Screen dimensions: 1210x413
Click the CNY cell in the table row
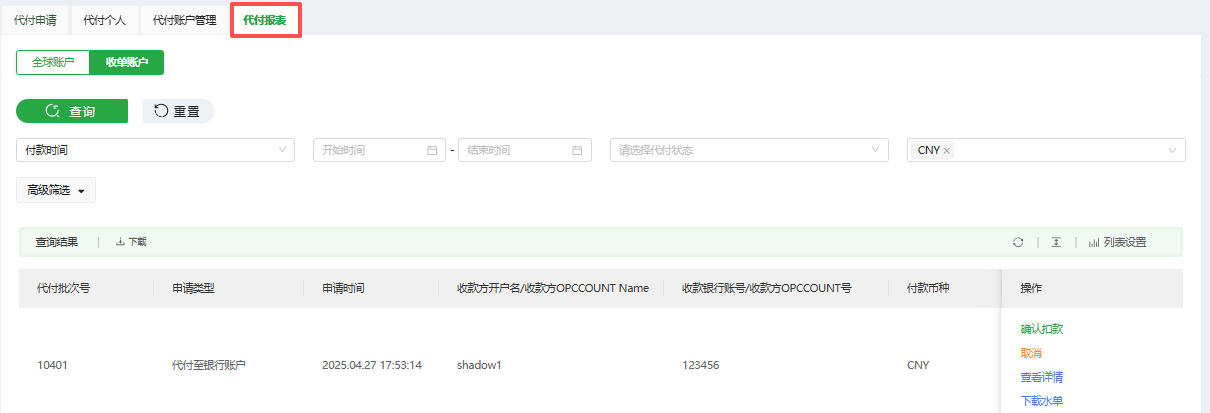click(918, 365)
